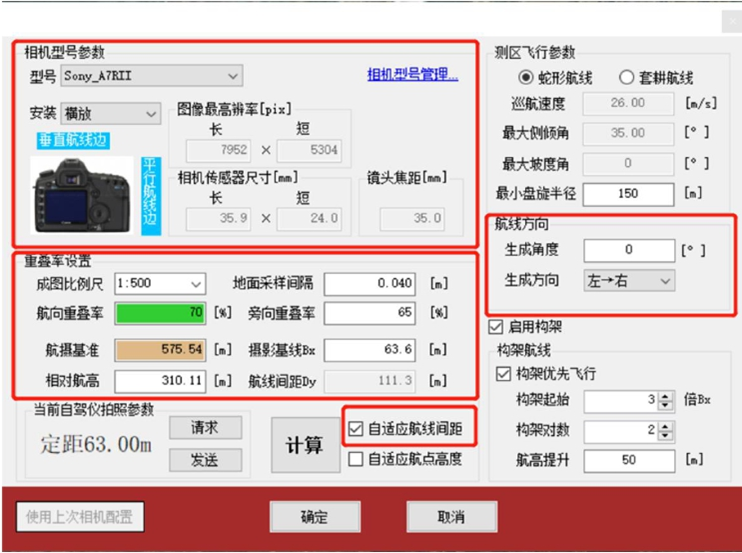
Task: Click the 最大坡度角 field
Action: coord(628,164)
